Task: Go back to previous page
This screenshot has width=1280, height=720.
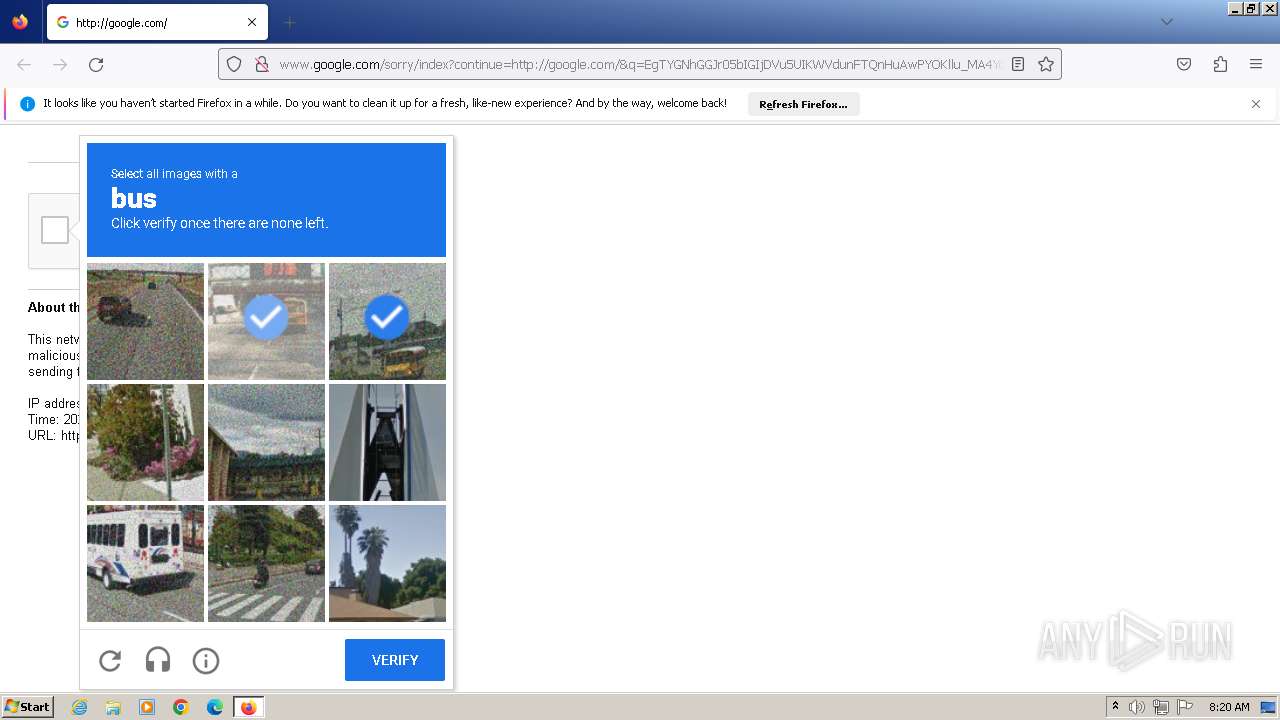Action: [24, 64]
